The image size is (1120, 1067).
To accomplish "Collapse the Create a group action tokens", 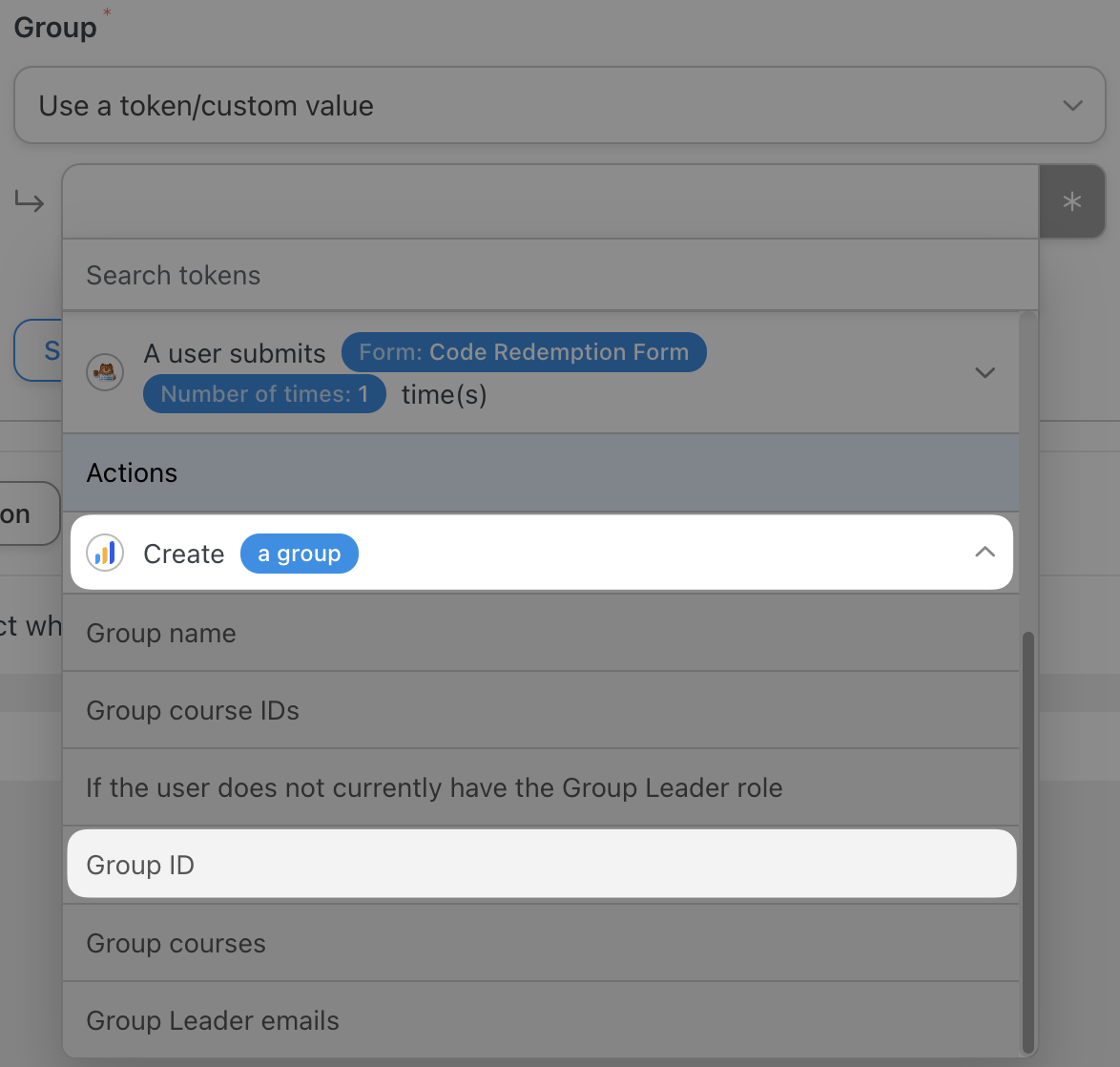I will [x=985, y=552].
